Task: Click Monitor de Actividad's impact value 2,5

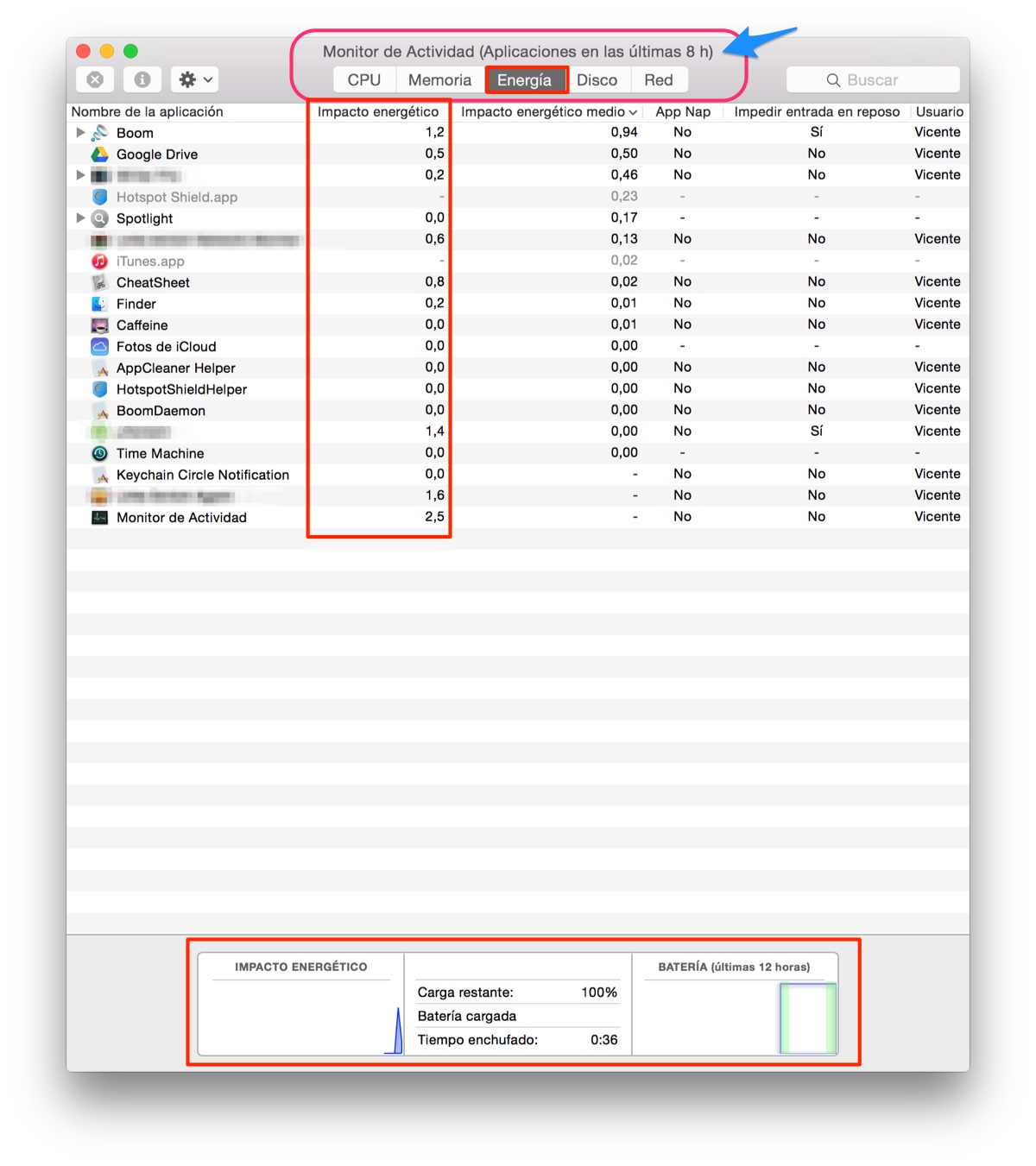Action: pos(434,517)
